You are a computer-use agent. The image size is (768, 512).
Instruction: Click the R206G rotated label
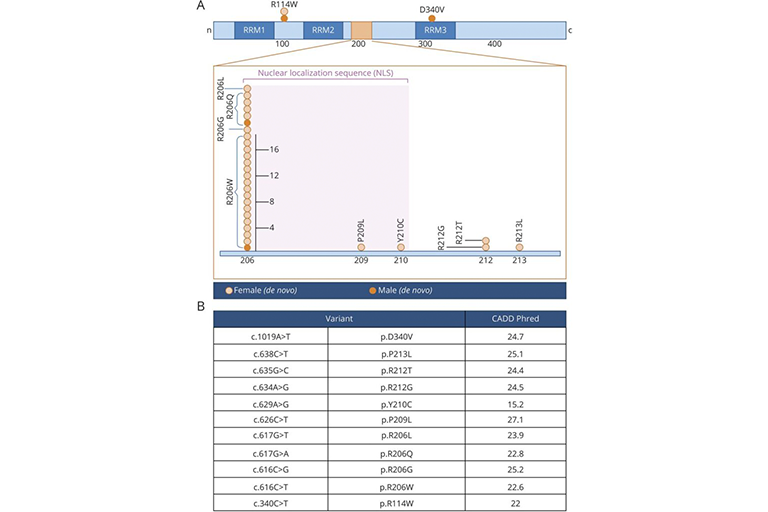click(x=220, y=128)
